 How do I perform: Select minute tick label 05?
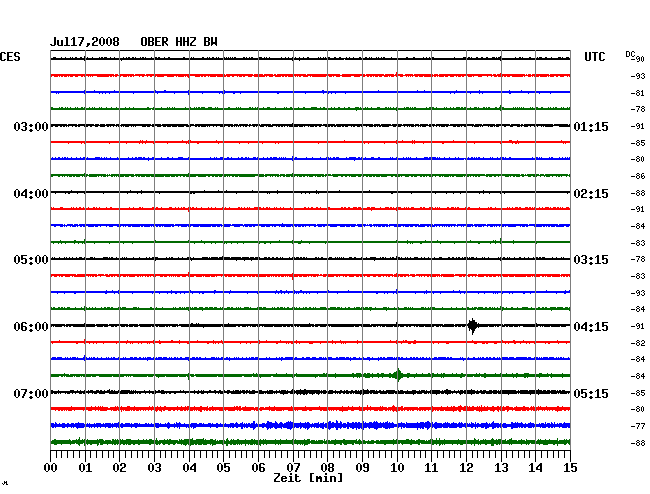click(223, 468)
